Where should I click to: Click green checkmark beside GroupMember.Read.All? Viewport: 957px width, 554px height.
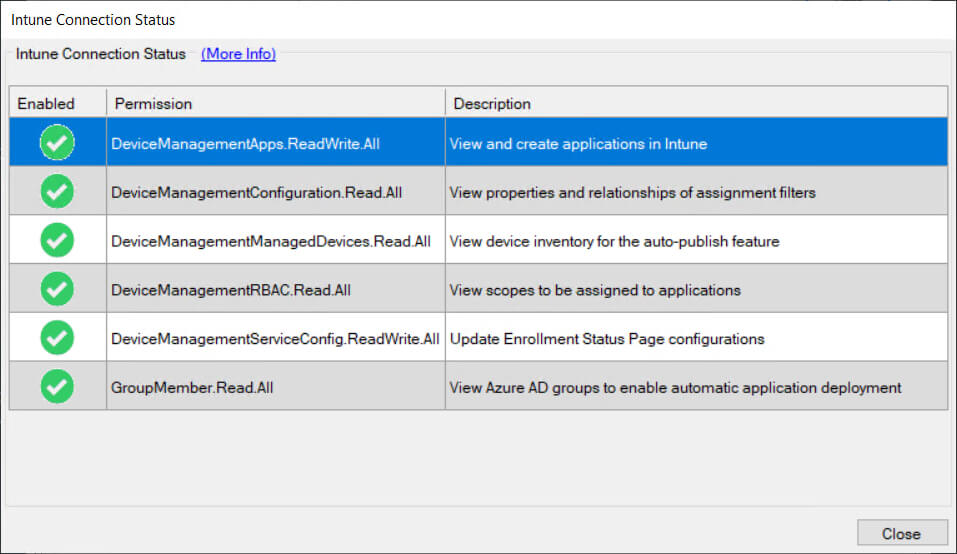(57, 387)
